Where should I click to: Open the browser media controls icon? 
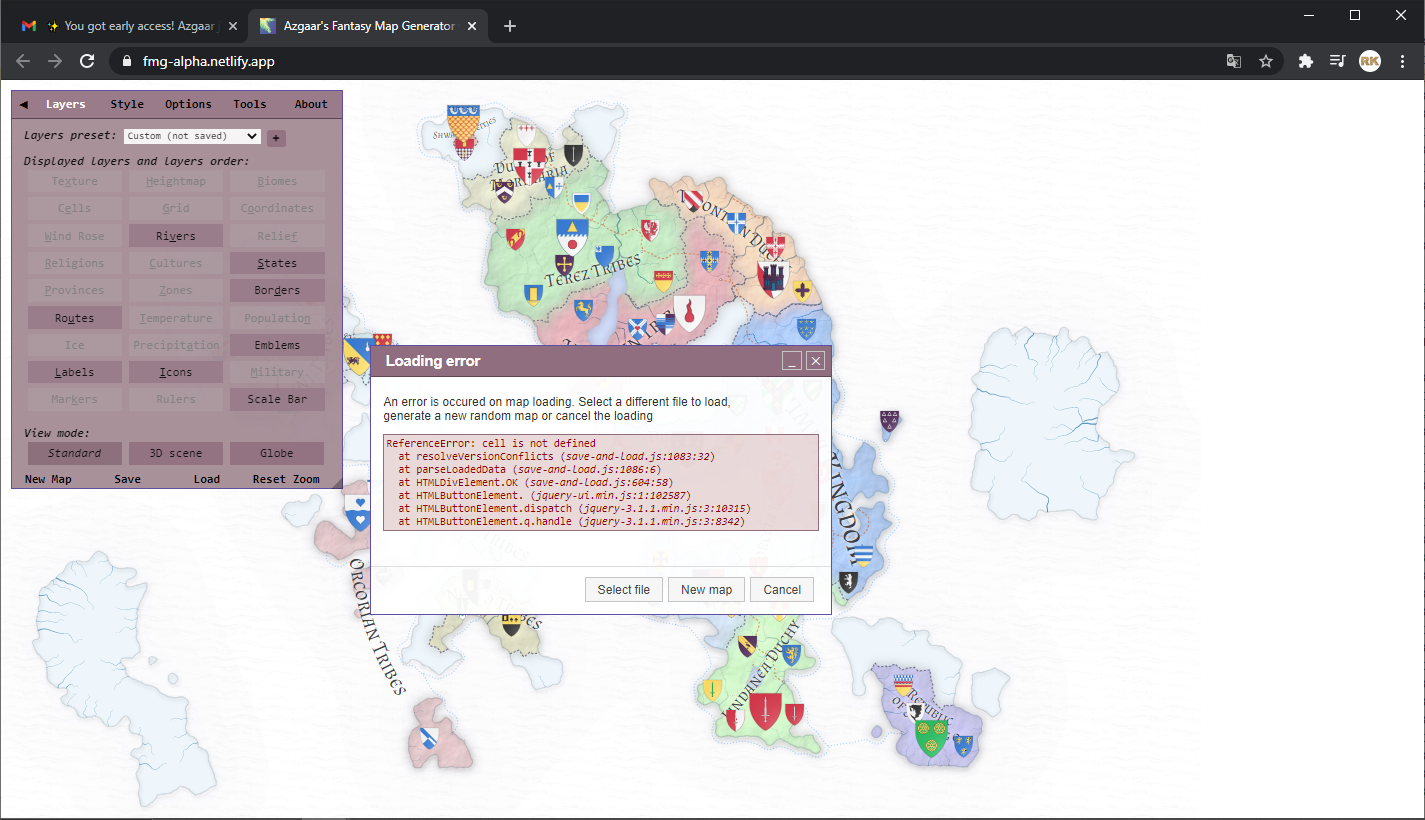pos(1337,61)
